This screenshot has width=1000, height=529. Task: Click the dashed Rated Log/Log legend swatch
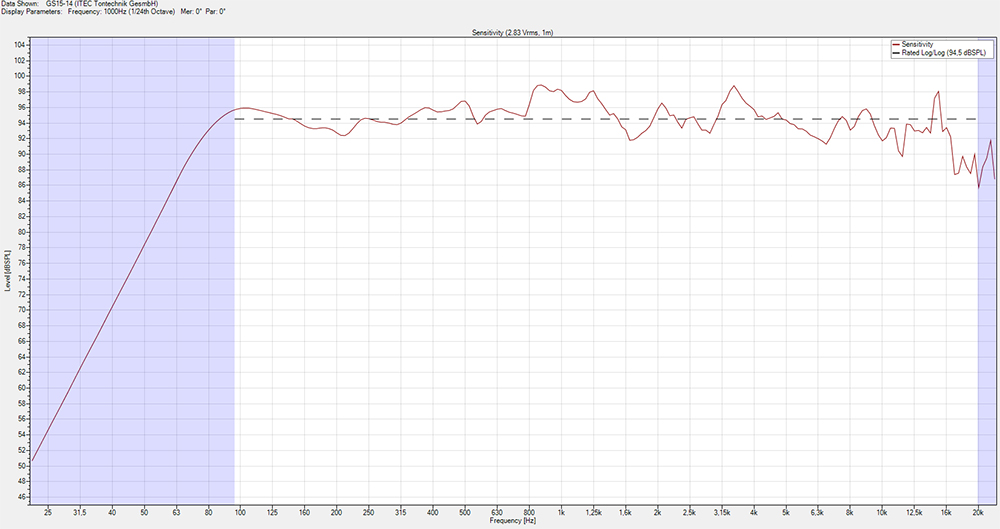pyautogui.click(x=895, y=53)
